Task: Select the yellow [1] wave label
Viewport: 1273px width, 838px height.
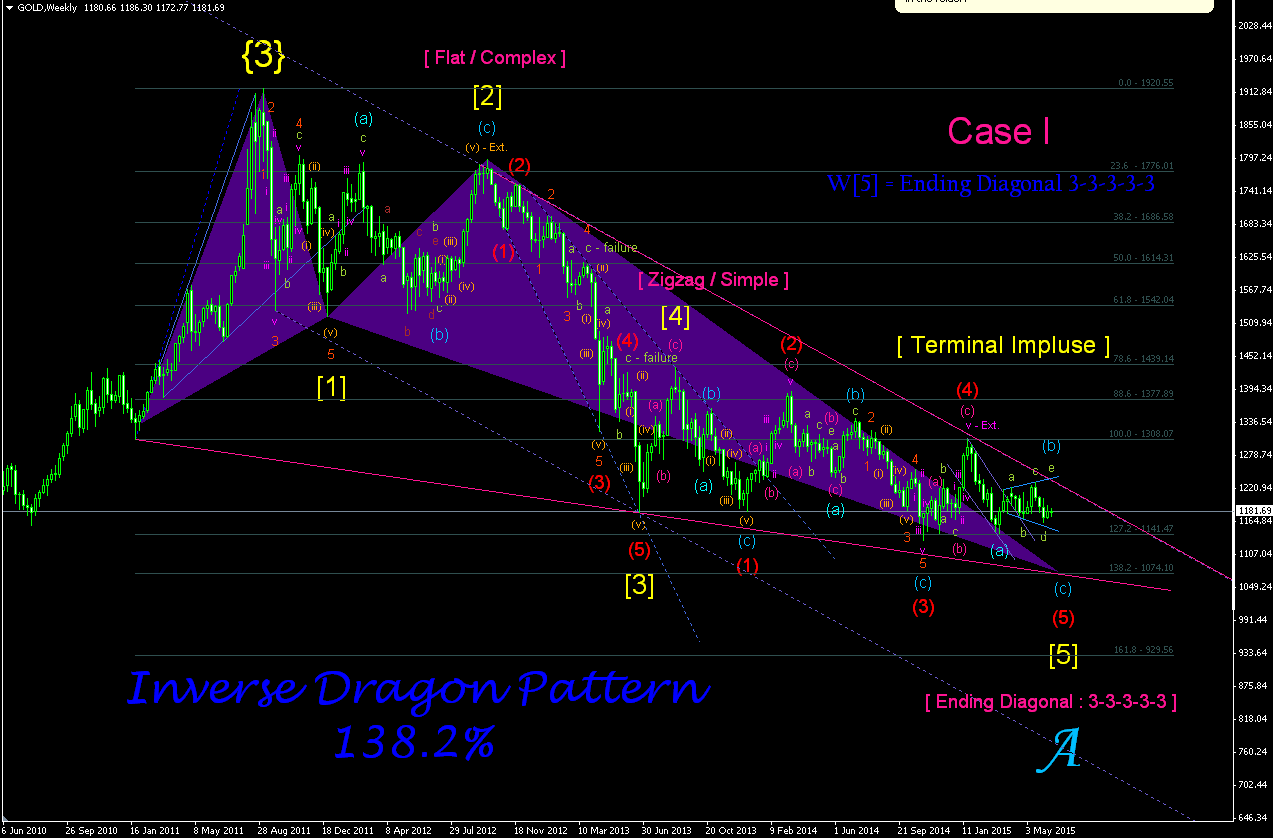Action: 331,387
